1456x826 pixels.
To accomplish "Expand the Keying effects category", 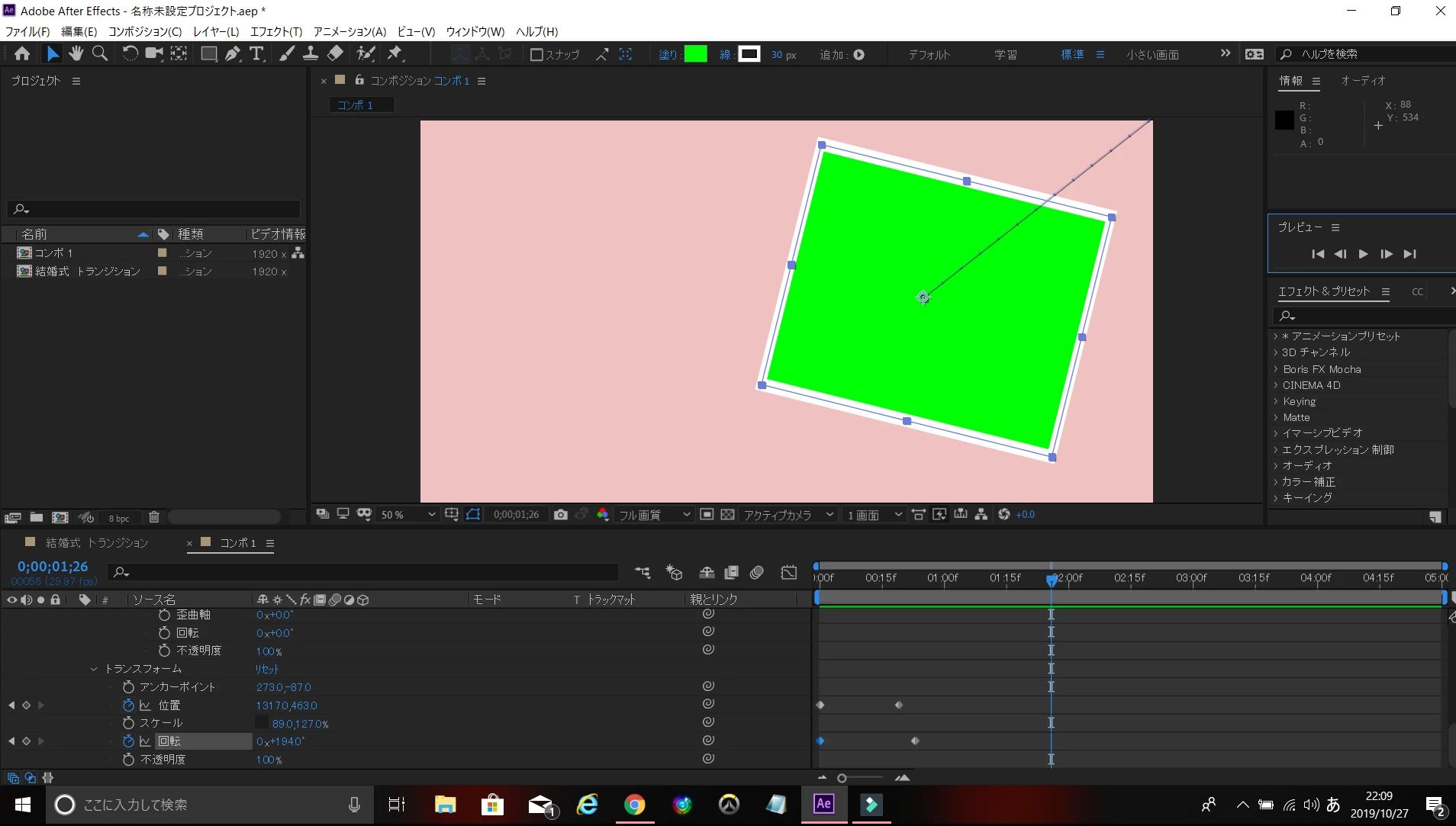I will click(x=1276, y=401).
